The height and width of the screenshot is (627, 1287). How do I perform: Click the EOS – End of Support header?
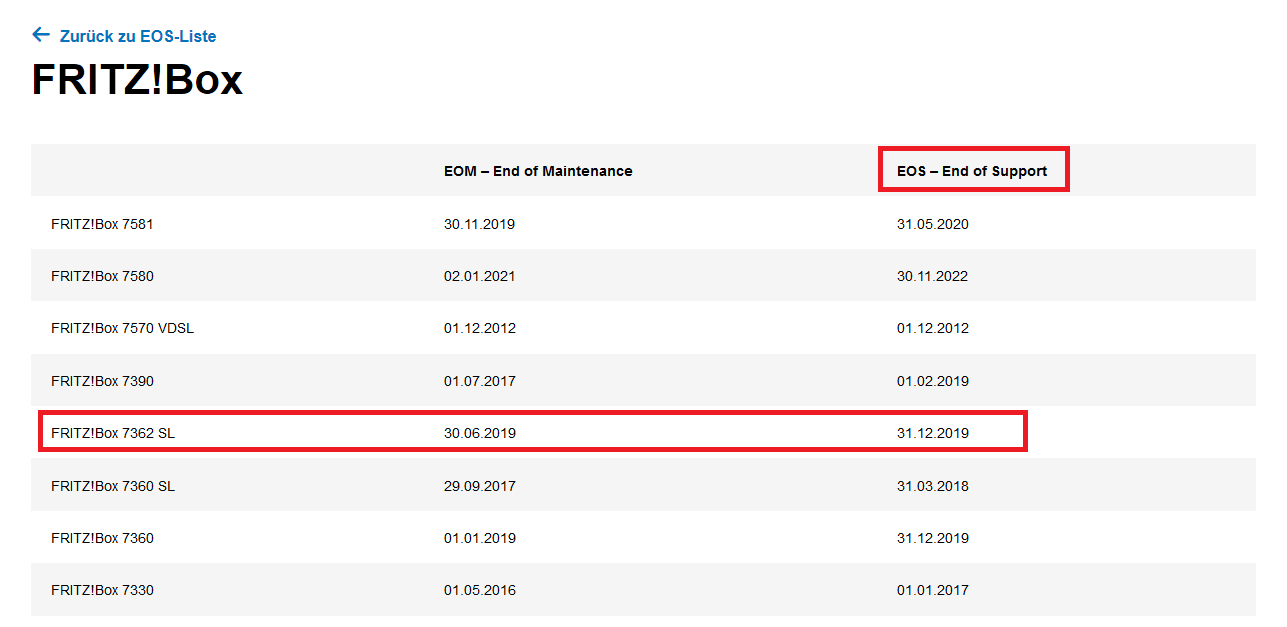972,171
